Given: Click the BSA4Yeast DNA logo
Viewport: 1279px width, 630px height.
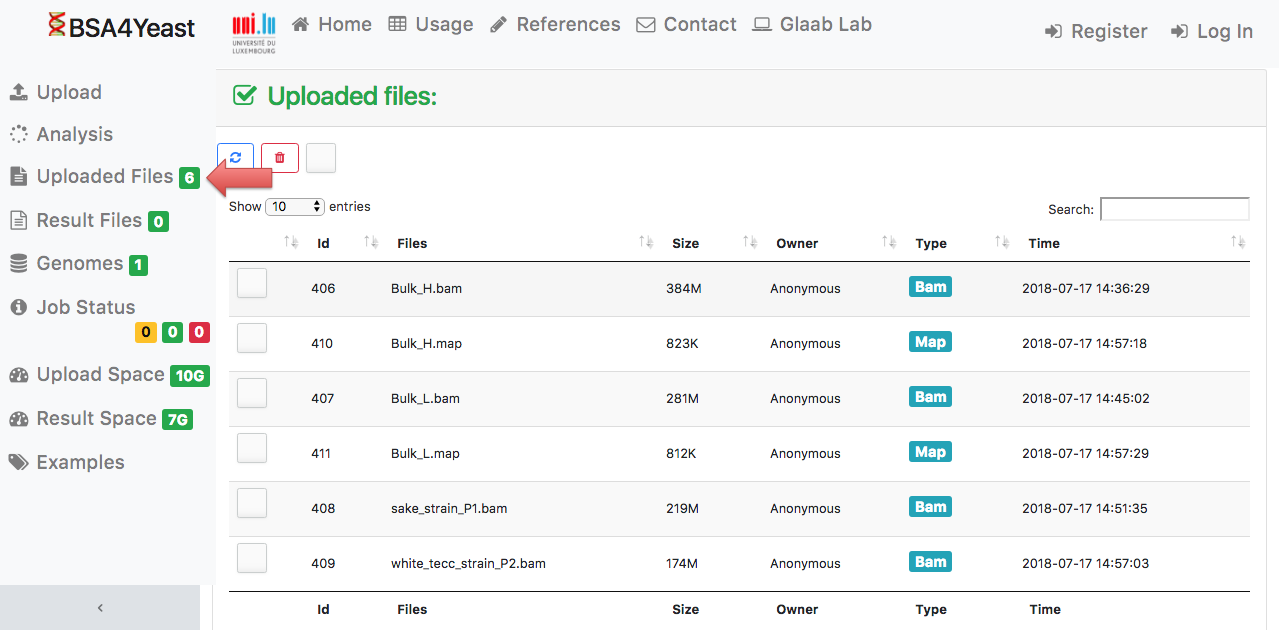Looking at the screenshot, I should tap(122, 27).
